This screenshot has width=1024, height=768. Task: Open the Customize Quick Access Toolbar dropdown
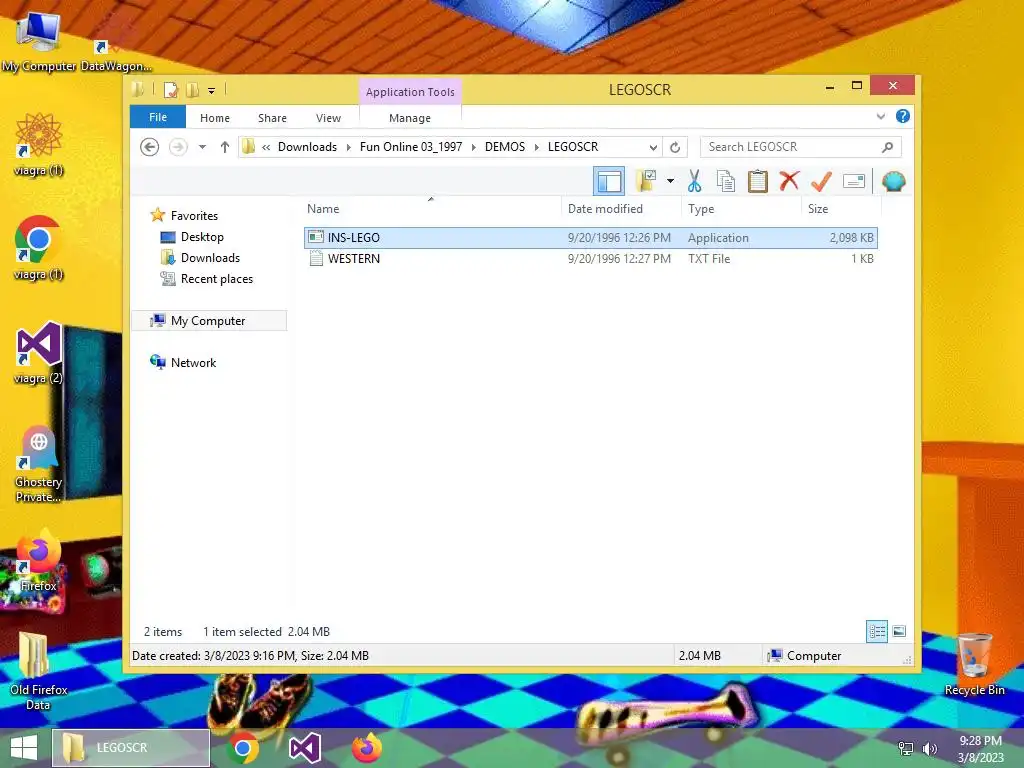tap(212, 90)
